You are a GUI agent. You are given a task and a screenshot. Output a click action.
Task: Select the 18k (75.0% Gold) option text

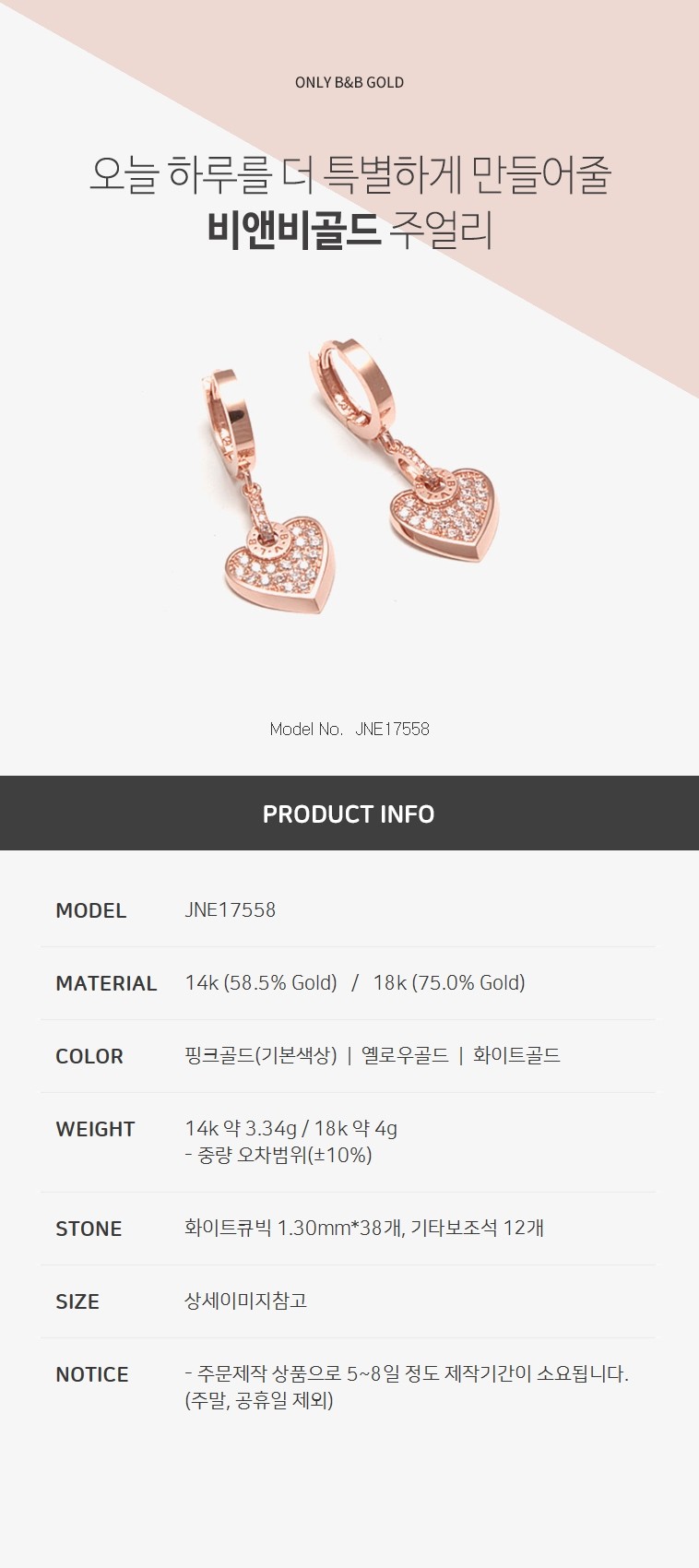pos(449,983)
